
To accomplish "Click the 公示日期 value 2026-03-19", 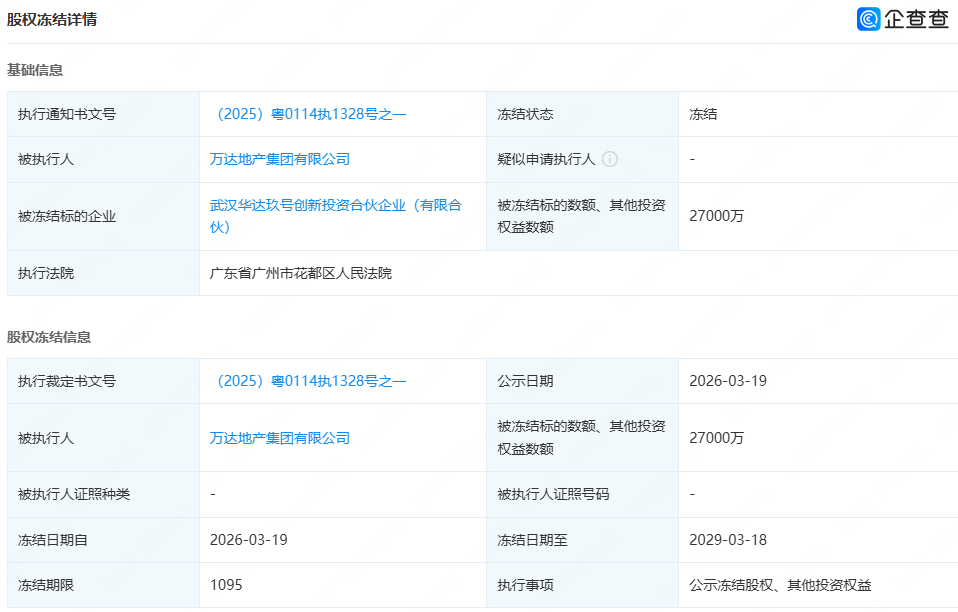I will pyautogui.click(x=728, y=381).
